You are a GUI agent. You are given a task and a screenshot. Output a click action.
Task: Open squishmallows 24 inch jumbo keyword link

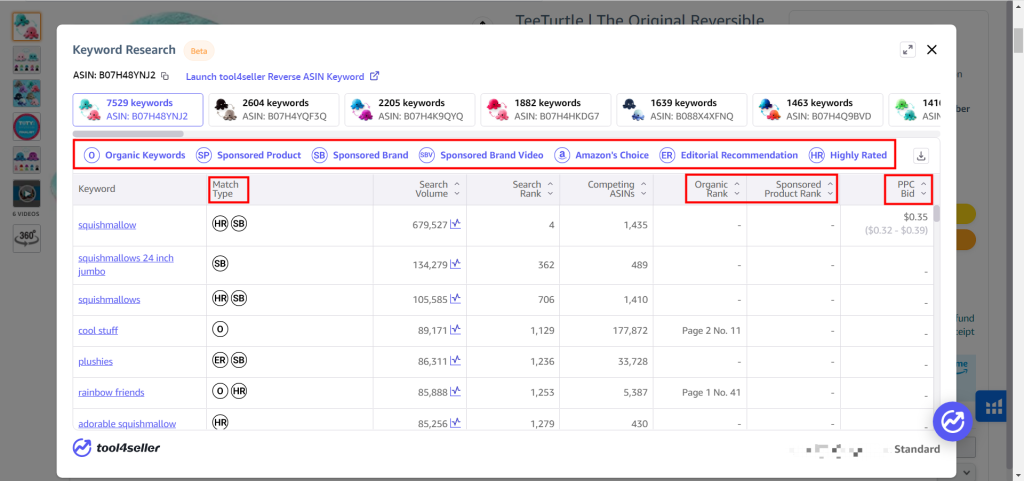pos(126,265)
